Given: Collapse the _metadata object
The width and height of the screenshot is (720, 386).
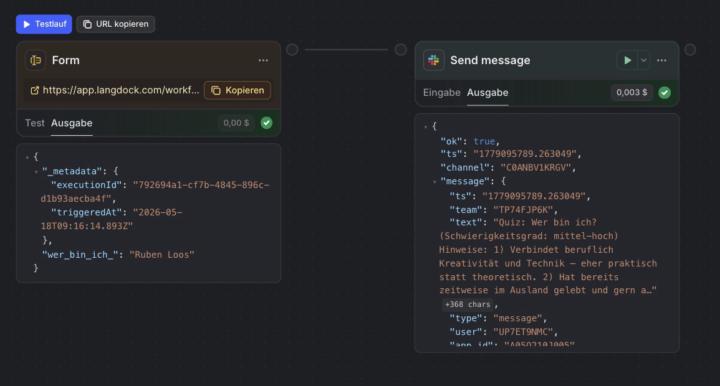Looking at the screenshot, I should pos(36,172).
